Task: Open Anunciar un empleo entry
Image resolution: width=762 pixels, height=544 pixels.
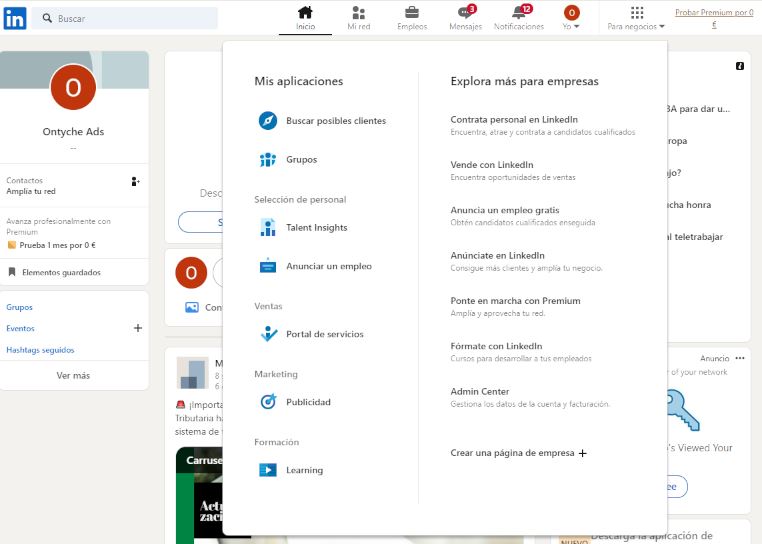Action: (x=328, y=267)
